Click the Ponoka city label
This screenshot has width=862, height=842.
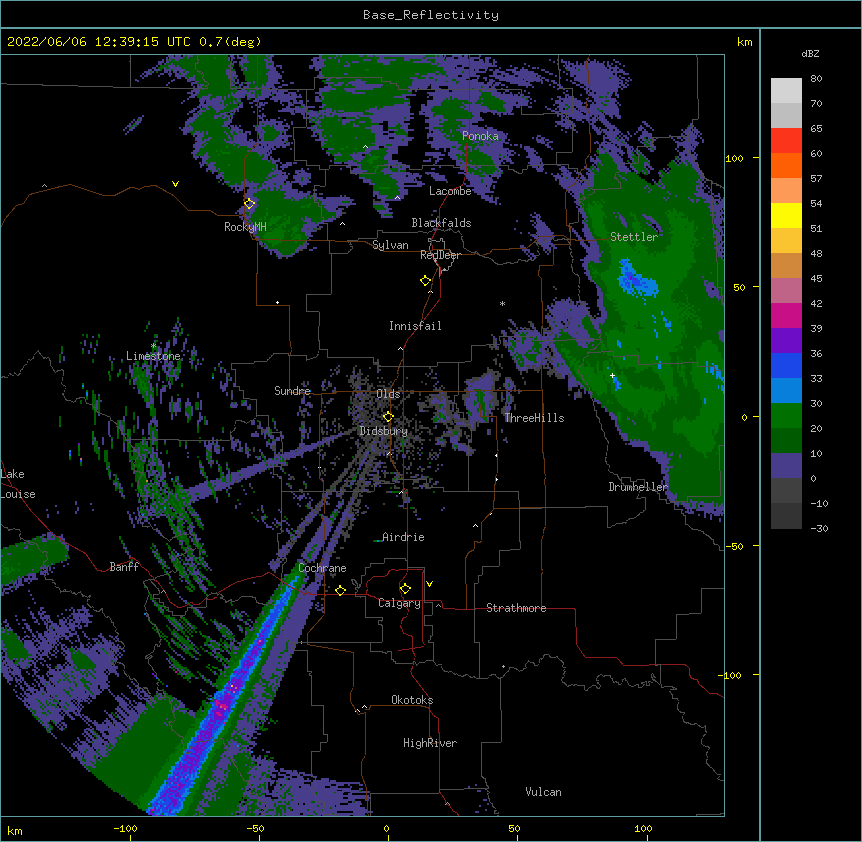click(x=480, y=136)
